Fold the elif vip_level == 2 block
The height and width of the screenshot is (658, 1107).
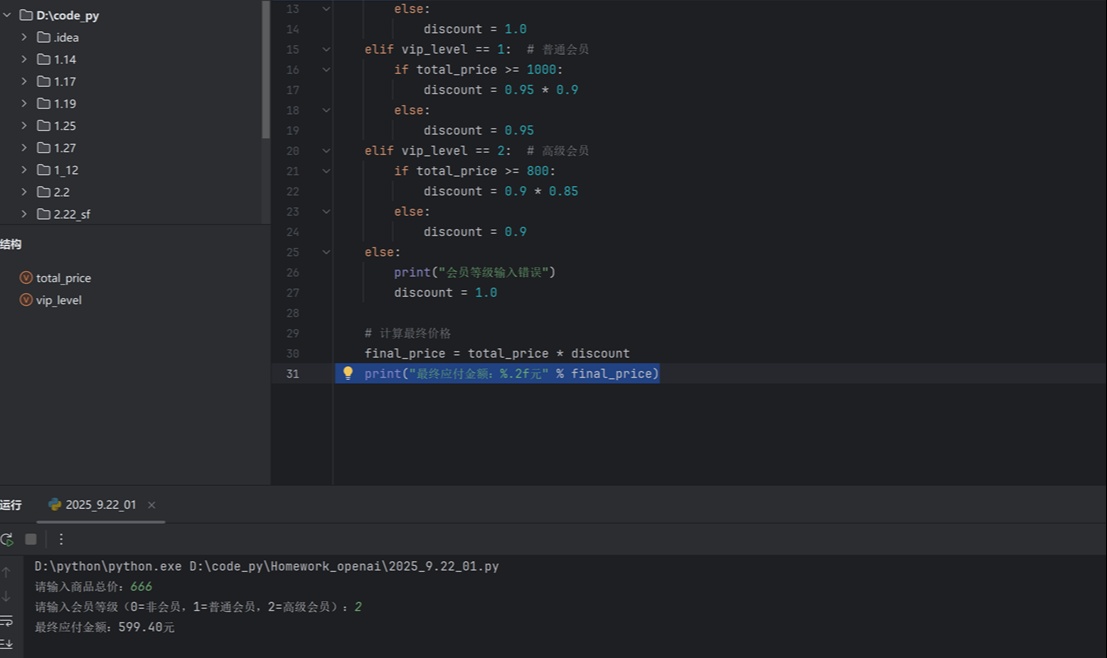[x=326, y=150]
